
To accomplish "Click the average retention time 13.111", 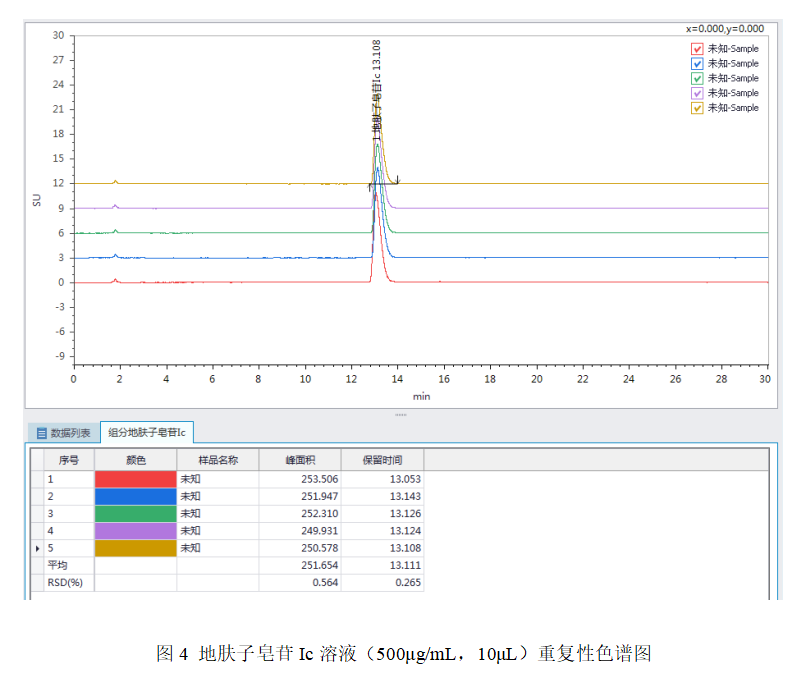I will pos(405,565).
